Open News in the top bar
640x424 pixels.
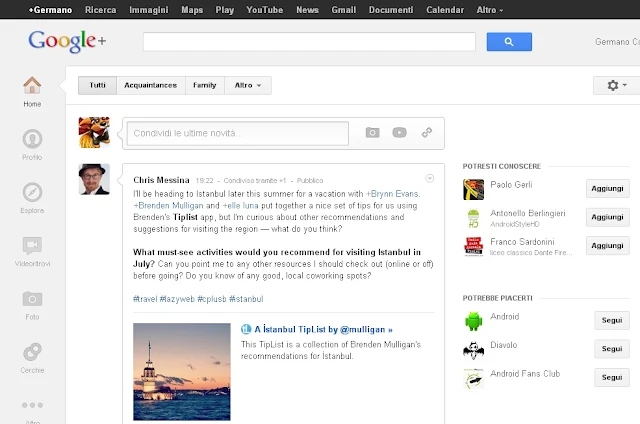(307, 10)
